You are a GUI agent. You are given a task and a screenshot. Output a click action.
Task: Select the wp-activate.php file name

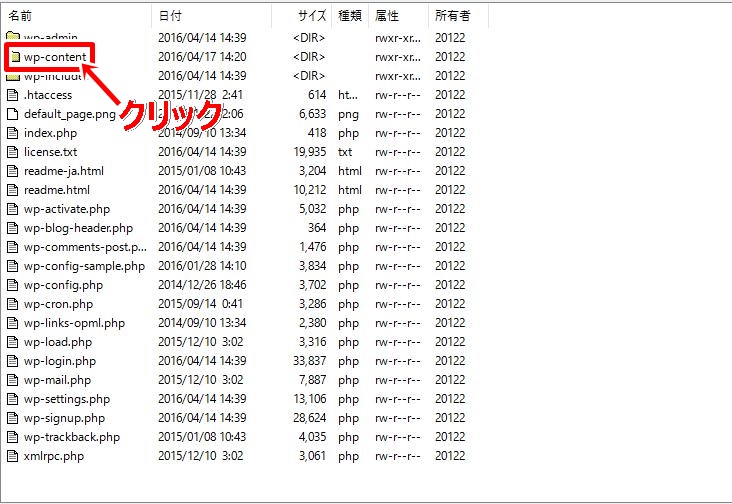(67, 209)
